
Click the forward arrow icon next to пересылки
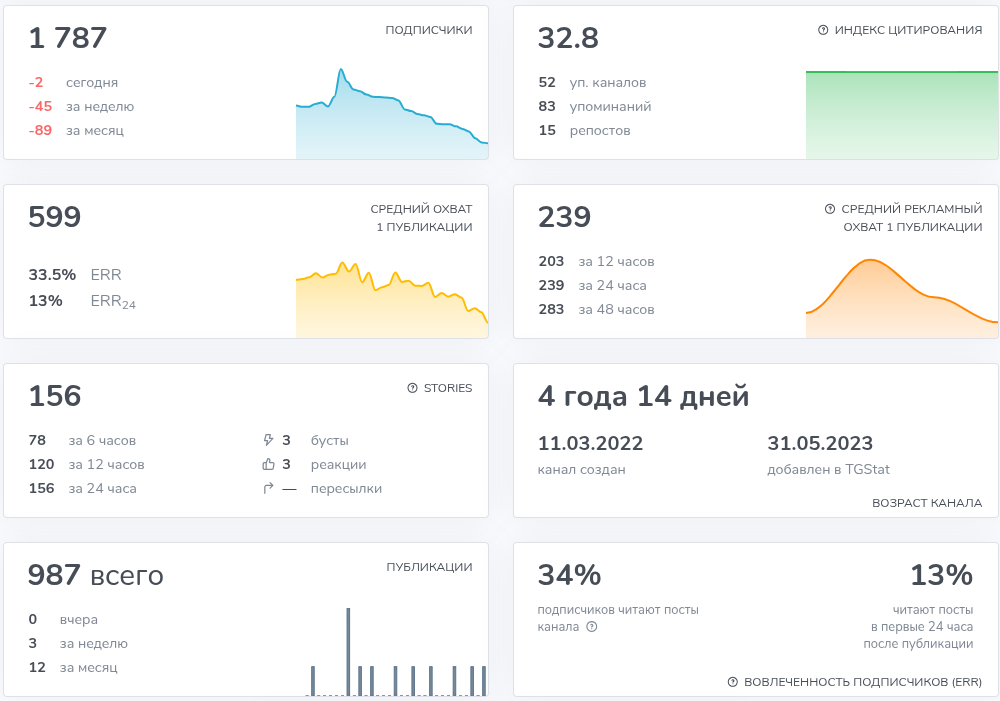(267, 489)
